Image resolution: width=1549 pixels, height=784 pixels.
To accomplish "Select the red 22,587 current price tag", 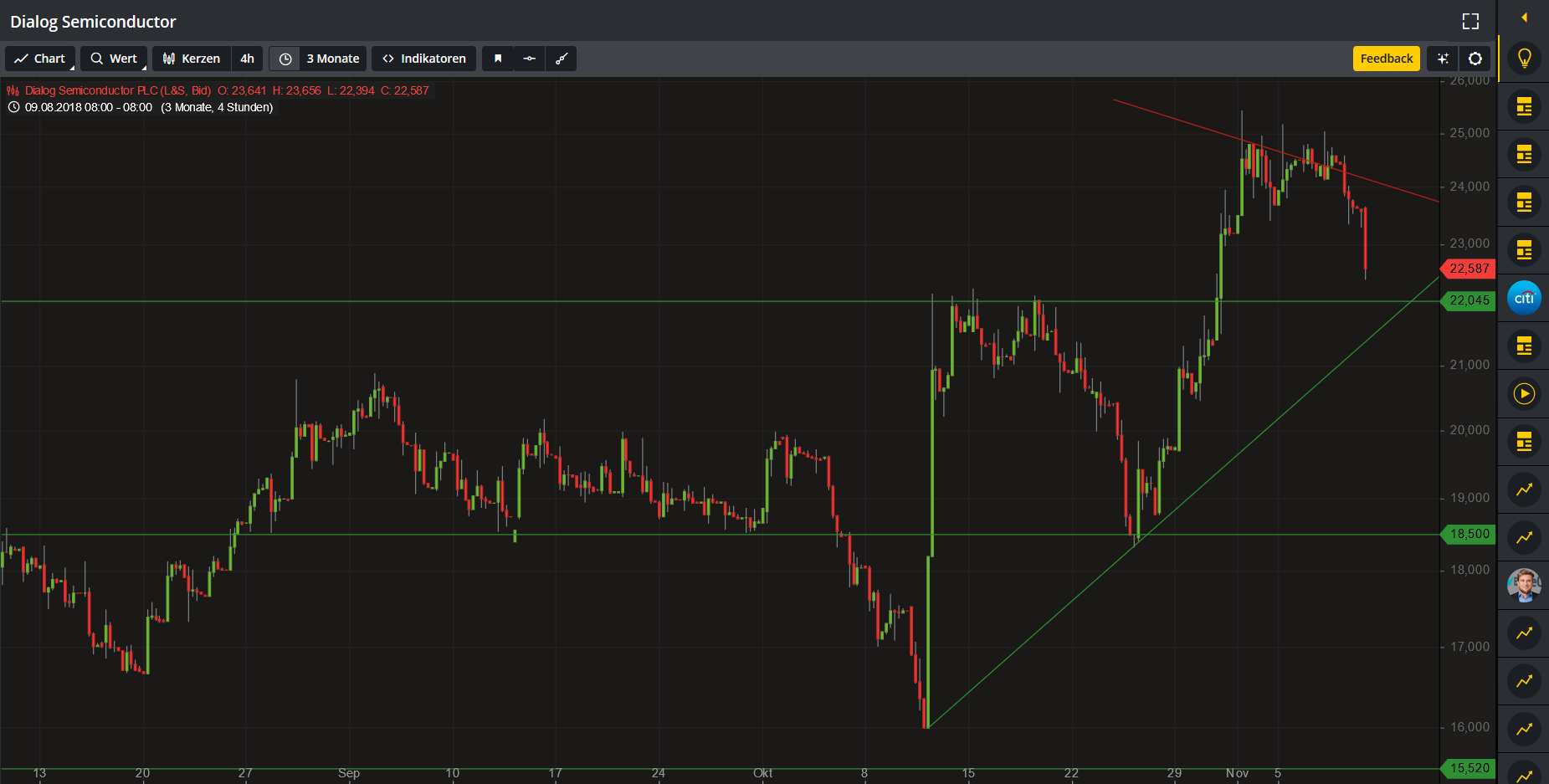I will (x=1469, y=269).
